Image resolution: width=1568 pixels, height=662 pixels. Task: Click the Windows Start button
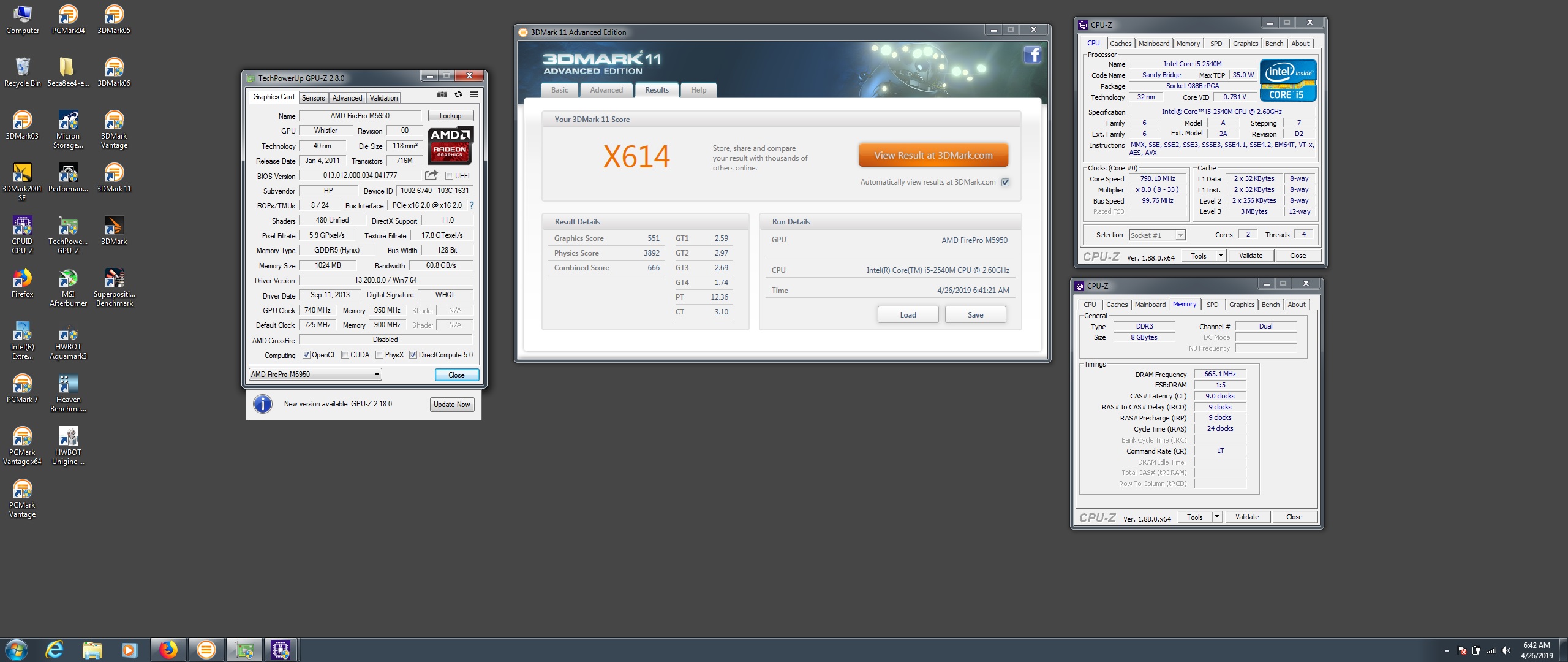[17, 650]
